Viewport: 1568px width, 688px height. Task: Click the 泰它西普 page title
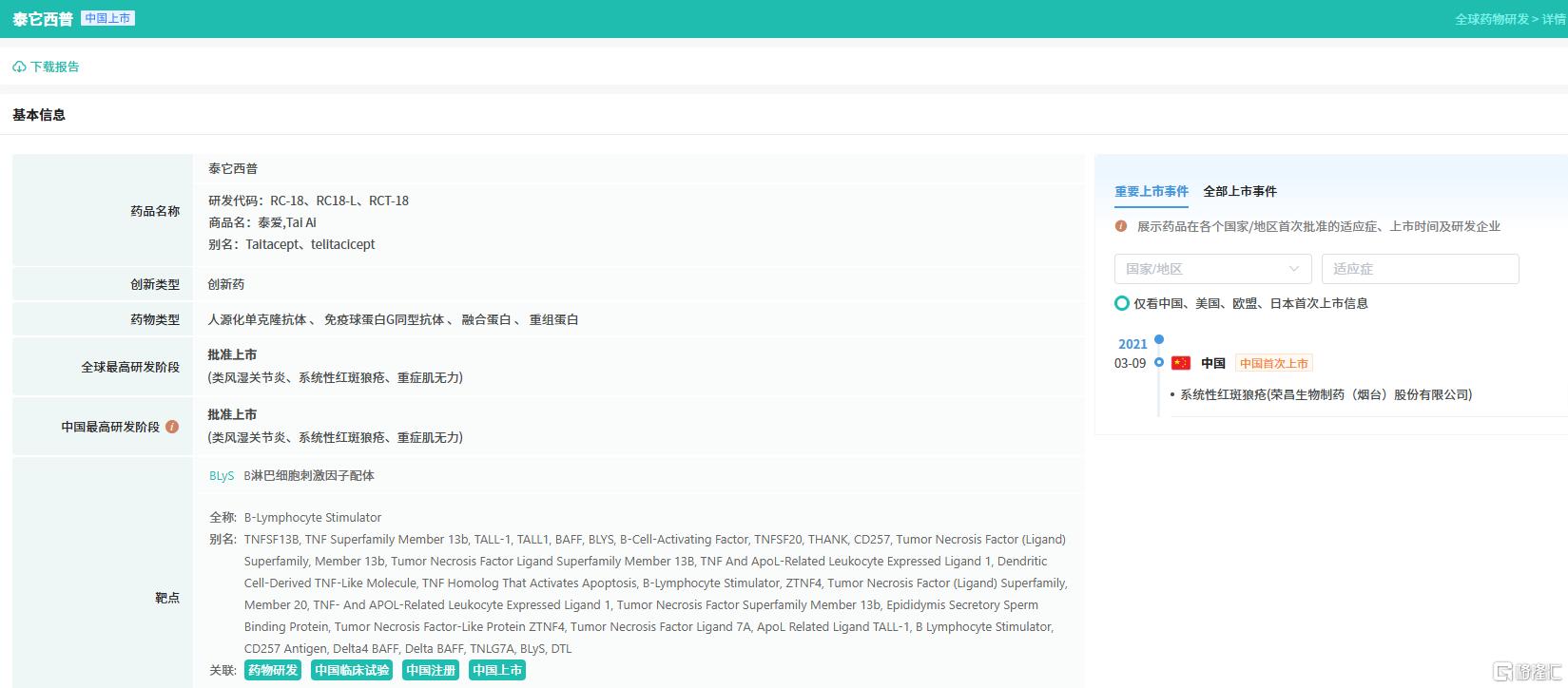(43, 19)
